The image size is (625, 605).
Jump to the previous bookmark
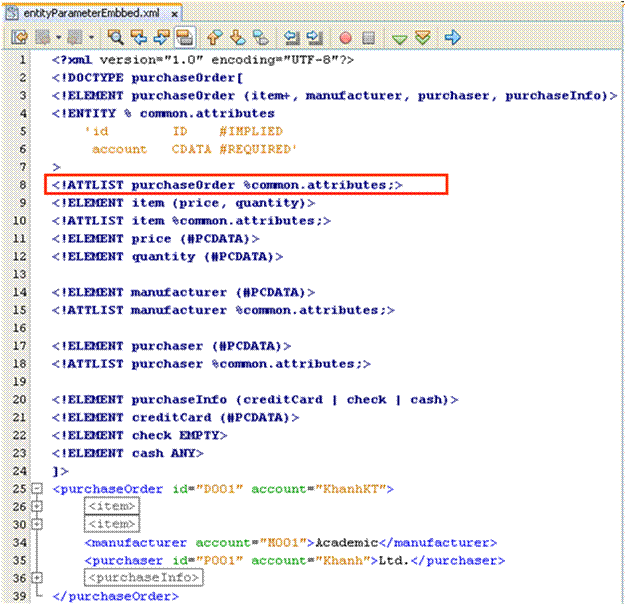[215, 38]
